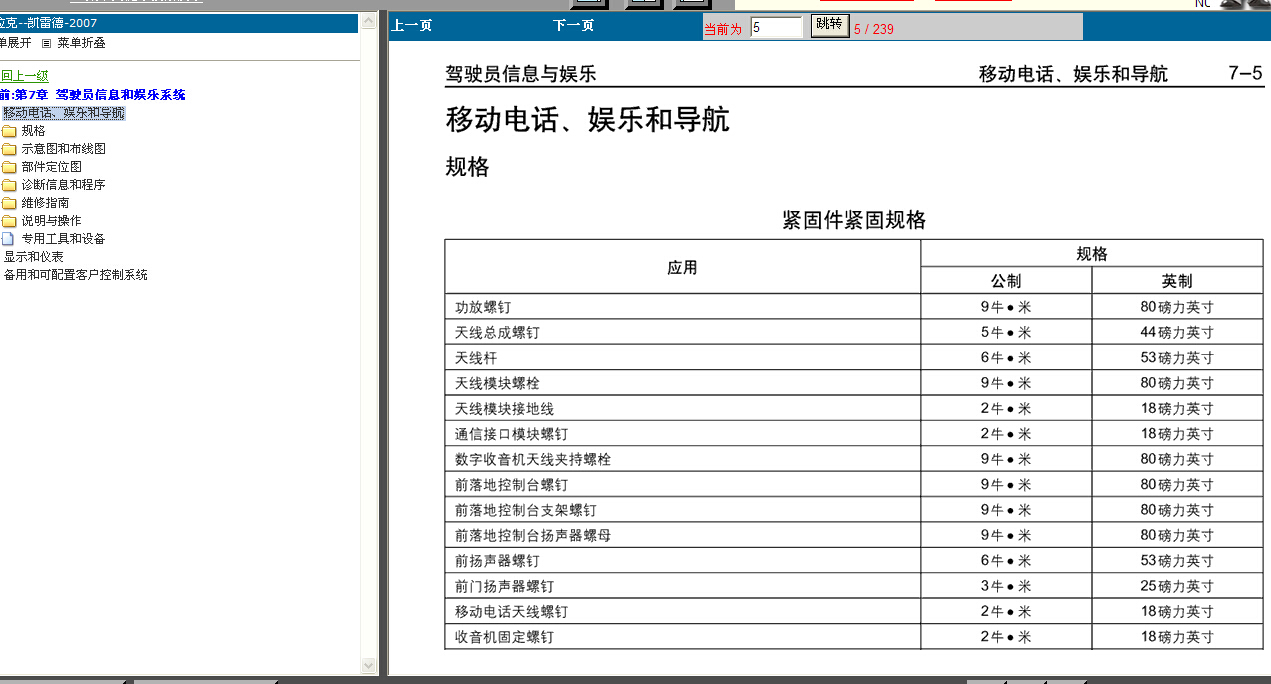Click the 数字收音机天线夹持螺栓 table cell
1271x684 pixels.
(683, 459)
